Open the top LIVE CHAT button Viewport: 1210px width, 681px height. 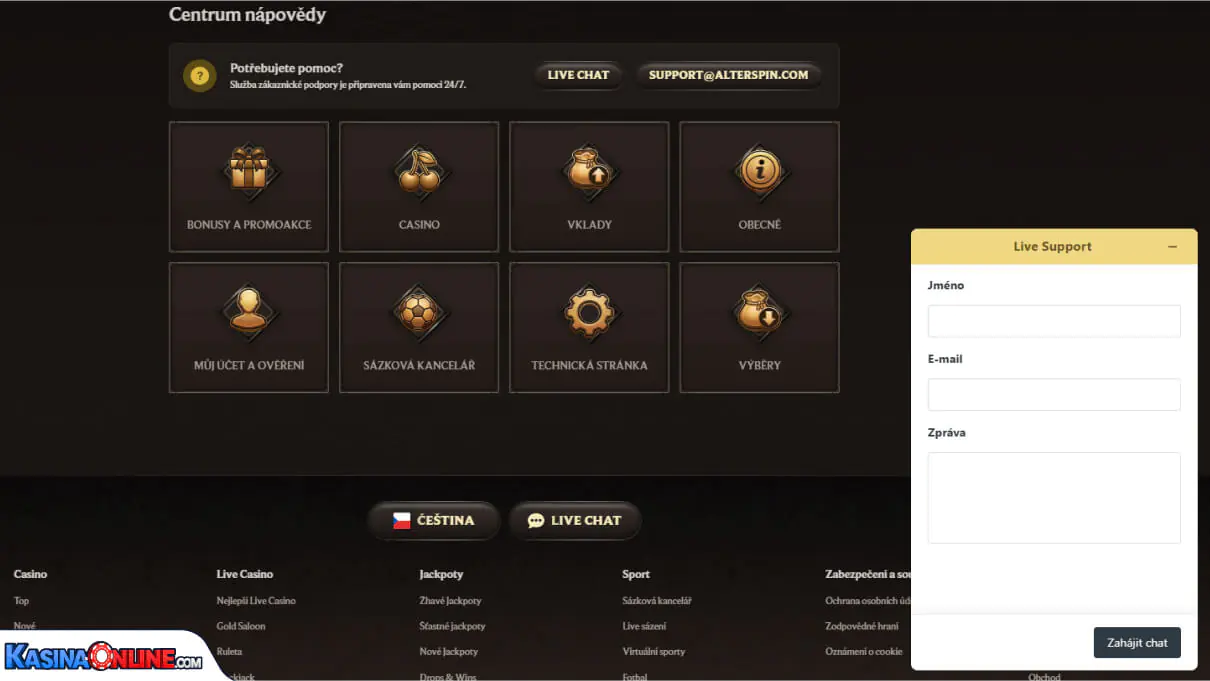pyautogui.click(x=577, y=74)
